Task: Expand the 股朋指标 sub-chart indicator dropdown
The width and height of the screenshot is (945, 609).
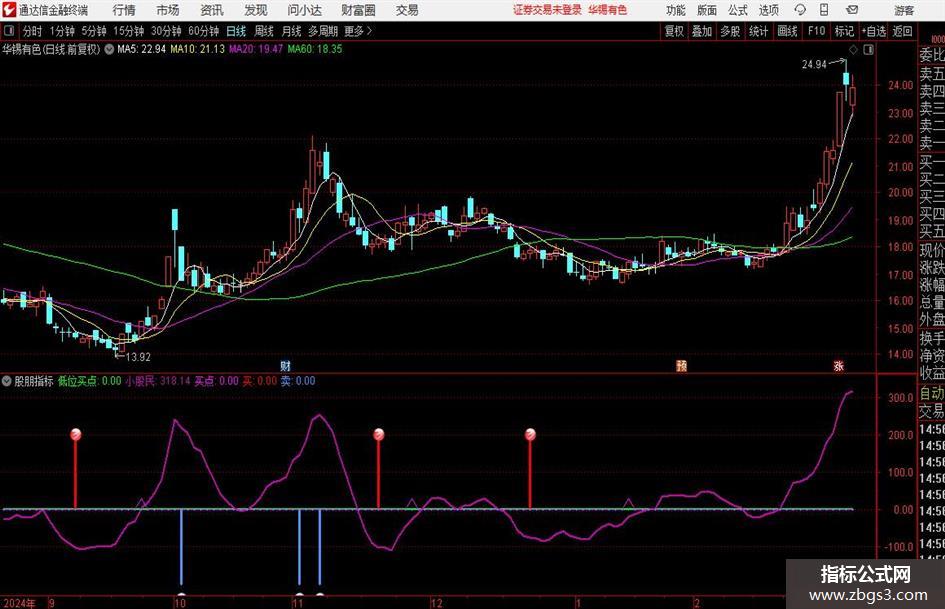Action: [x=7, y=381]
